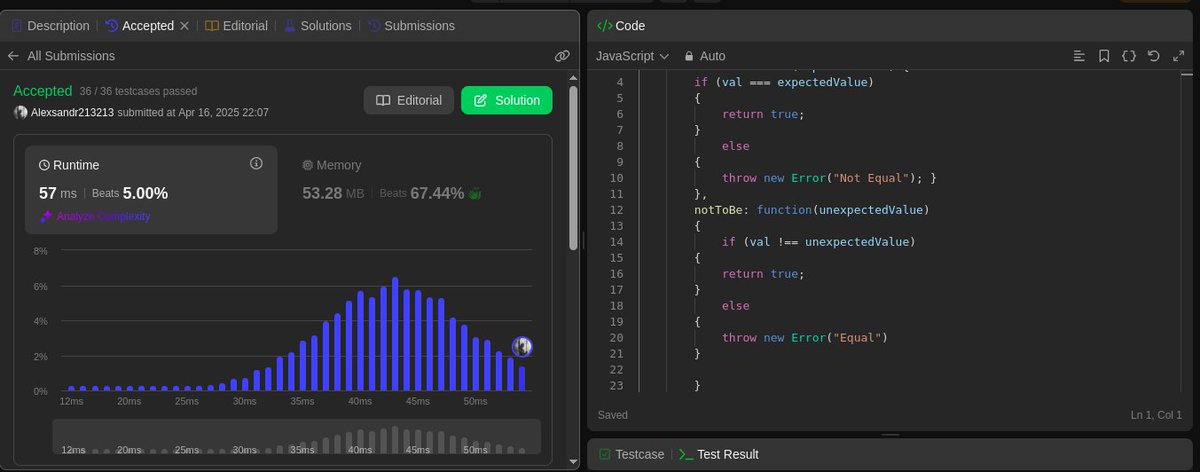Select the Memory card
This screenshot has width=1200, height=472.
414,190
